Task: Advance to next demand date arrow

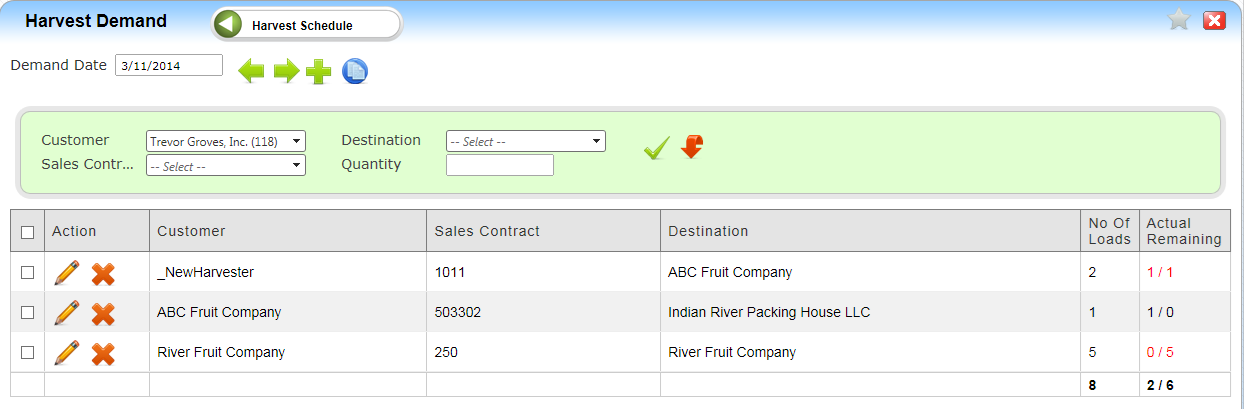Action: point(287,71)
